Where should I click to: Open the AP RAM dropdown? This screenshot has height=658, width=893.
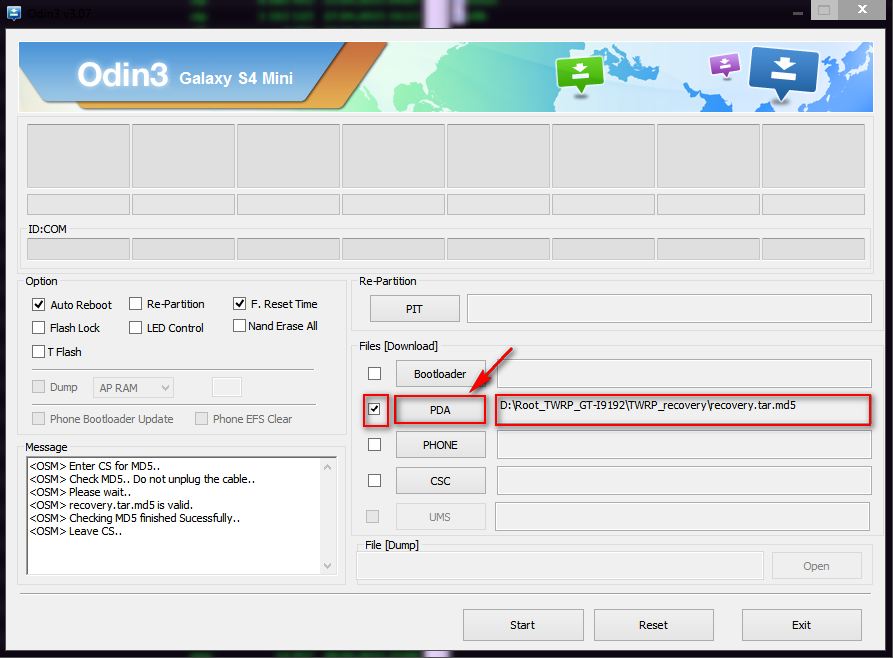click(x=134, y=387)
